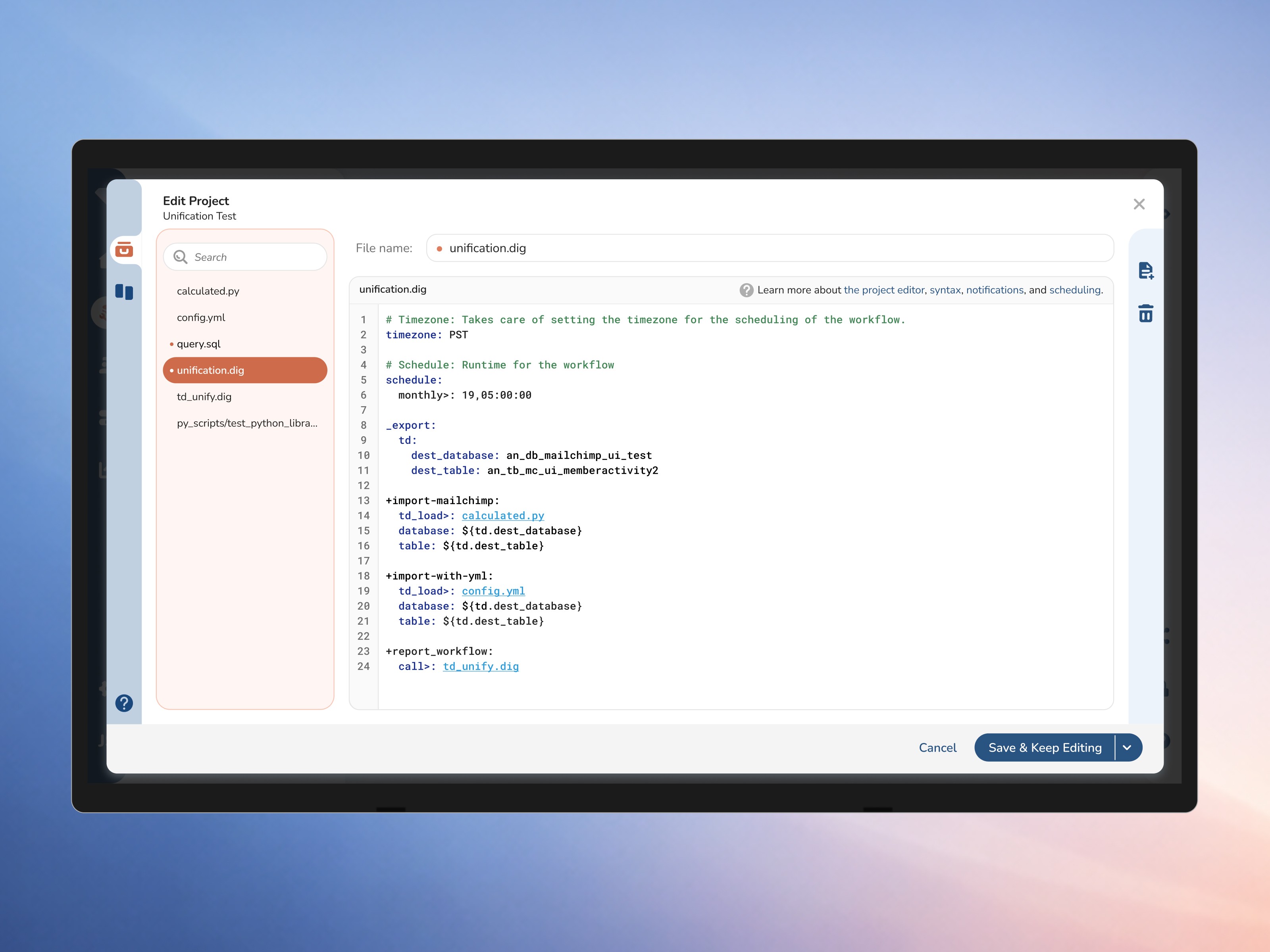The width and height of the screenshot is (1270, 952).
Task: Click the File name input field
Action: coord(770,248)
